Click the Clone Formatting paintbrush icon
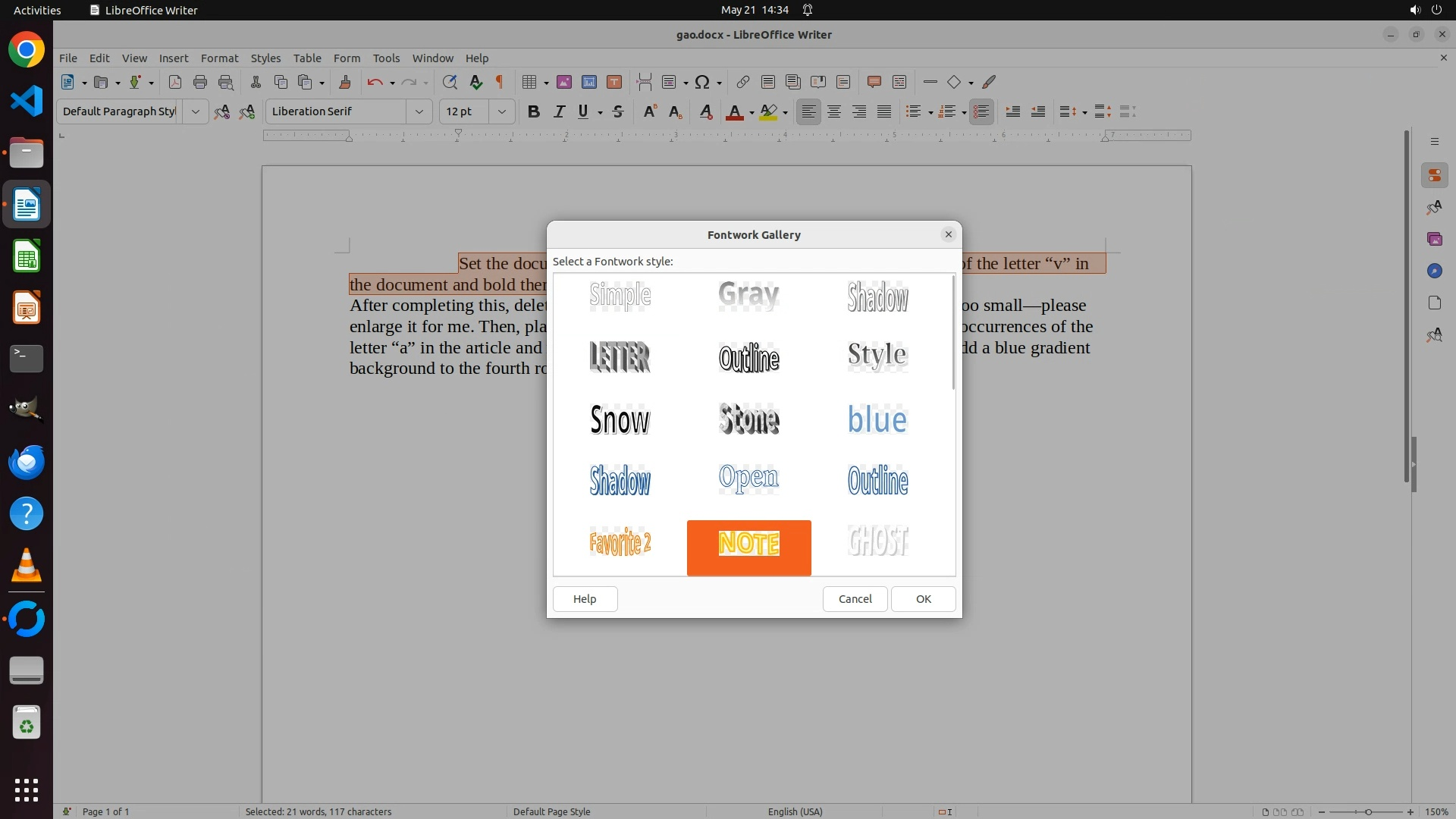 345,82
